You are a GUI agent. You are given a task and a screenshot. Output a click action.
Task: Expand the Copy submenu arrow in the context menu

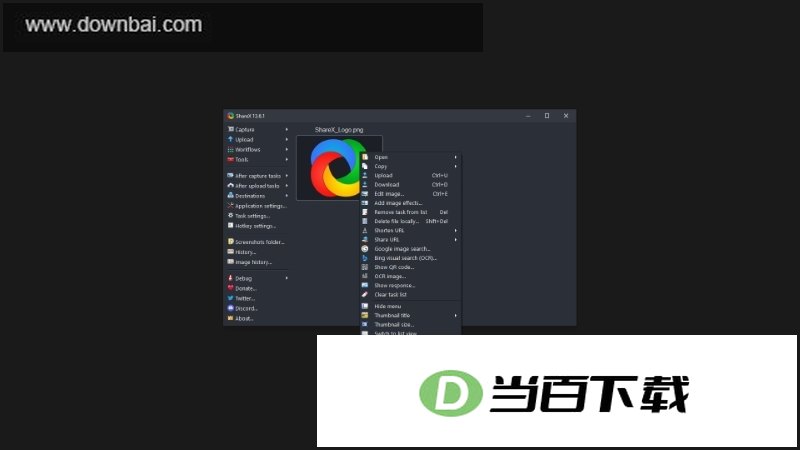456,166
